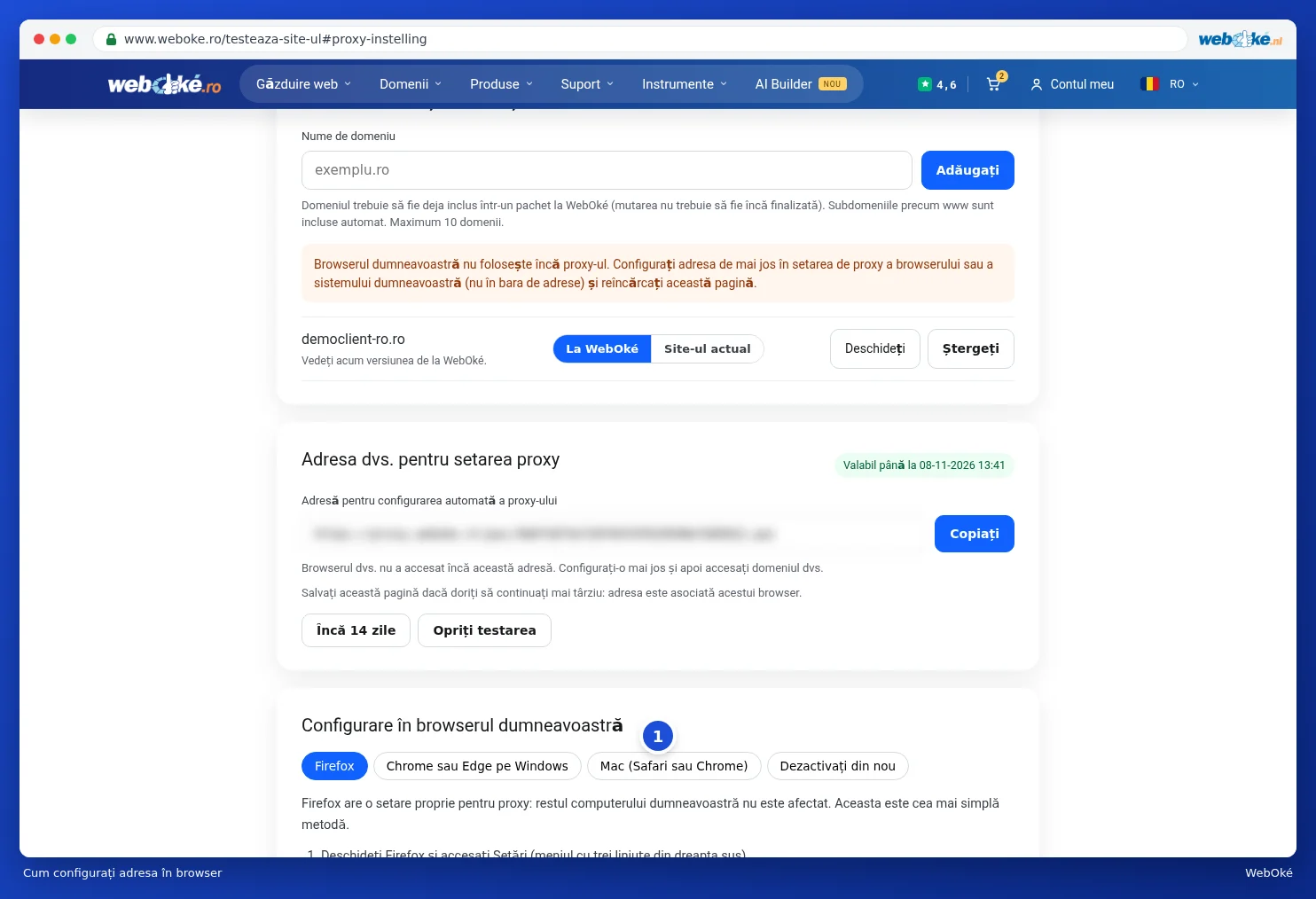Image resolution: width=1316 pixels, height=899 pixels.
Task: Expand the Instrumente menu
Action: (x=685, y=84)
